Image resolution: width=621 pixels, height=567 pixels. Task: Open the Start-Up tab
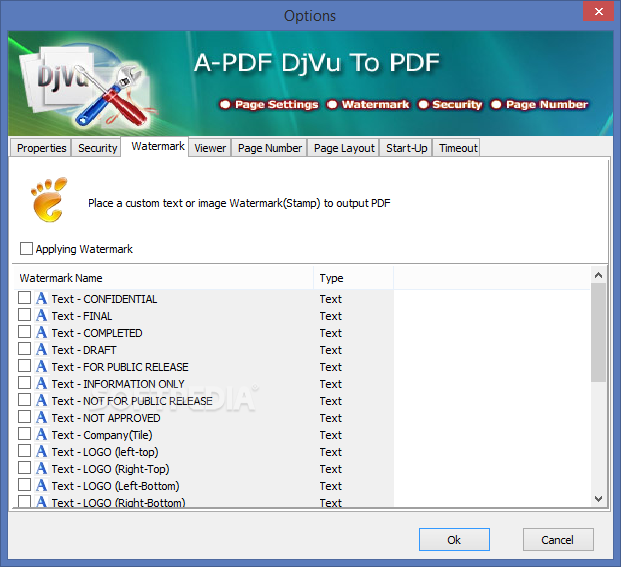tap(406, 148)
